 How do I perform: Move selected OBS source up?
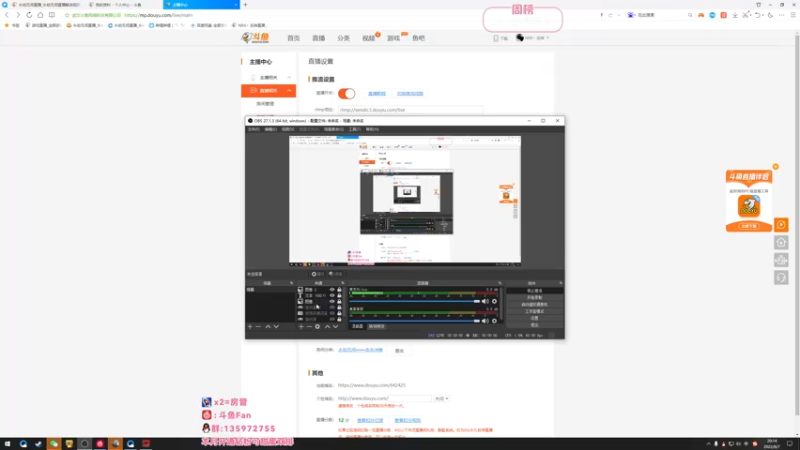[327, 327]
